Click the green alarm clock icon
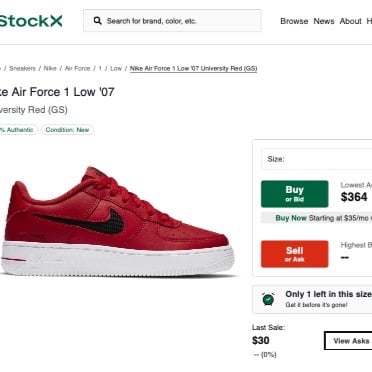Viewport: 372px width, 372px height. [268, 299]
